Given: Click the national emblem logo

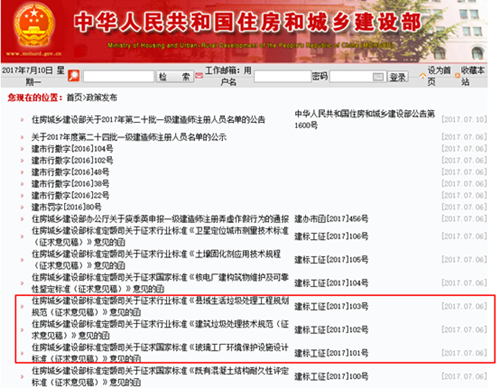Looking at the screenshot, I should 34,26.
